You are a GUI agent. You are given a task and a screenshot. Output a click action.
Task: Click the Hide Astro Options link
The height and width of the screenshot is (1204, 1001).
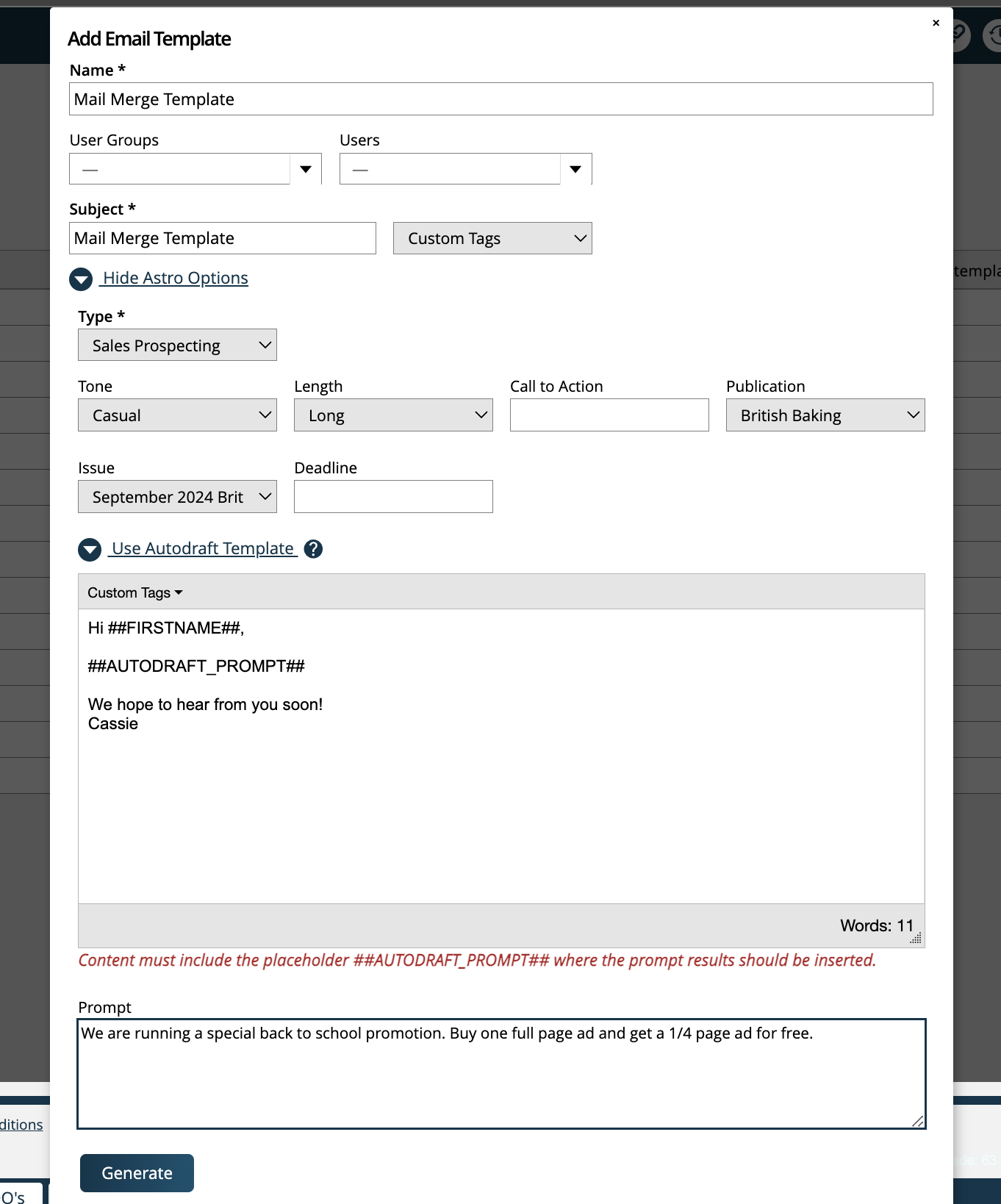click(175, 278)
